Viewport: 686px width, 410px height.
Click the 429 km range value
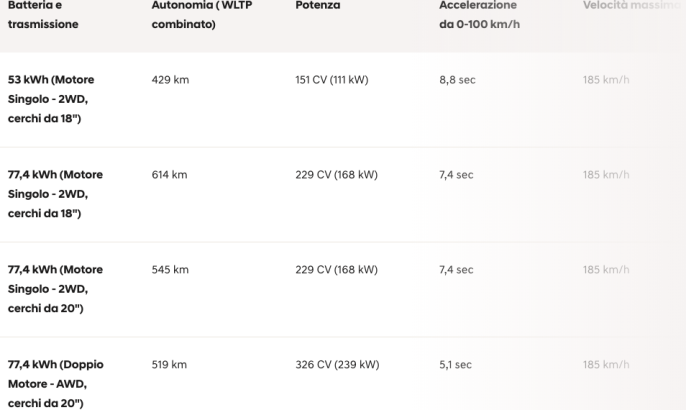tap(170, 80)
